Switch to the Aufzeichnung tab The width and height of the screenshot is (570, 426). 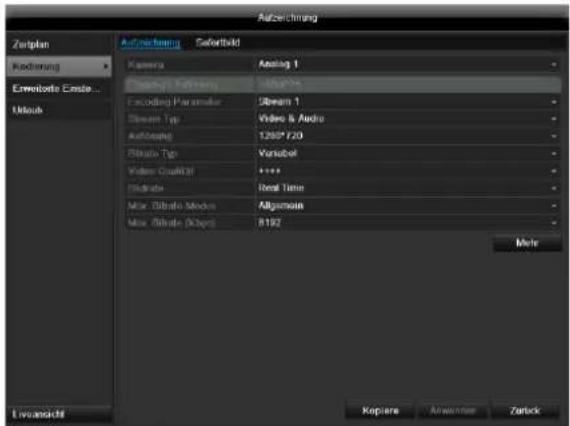pyautogui.click(x=150, y=43)
